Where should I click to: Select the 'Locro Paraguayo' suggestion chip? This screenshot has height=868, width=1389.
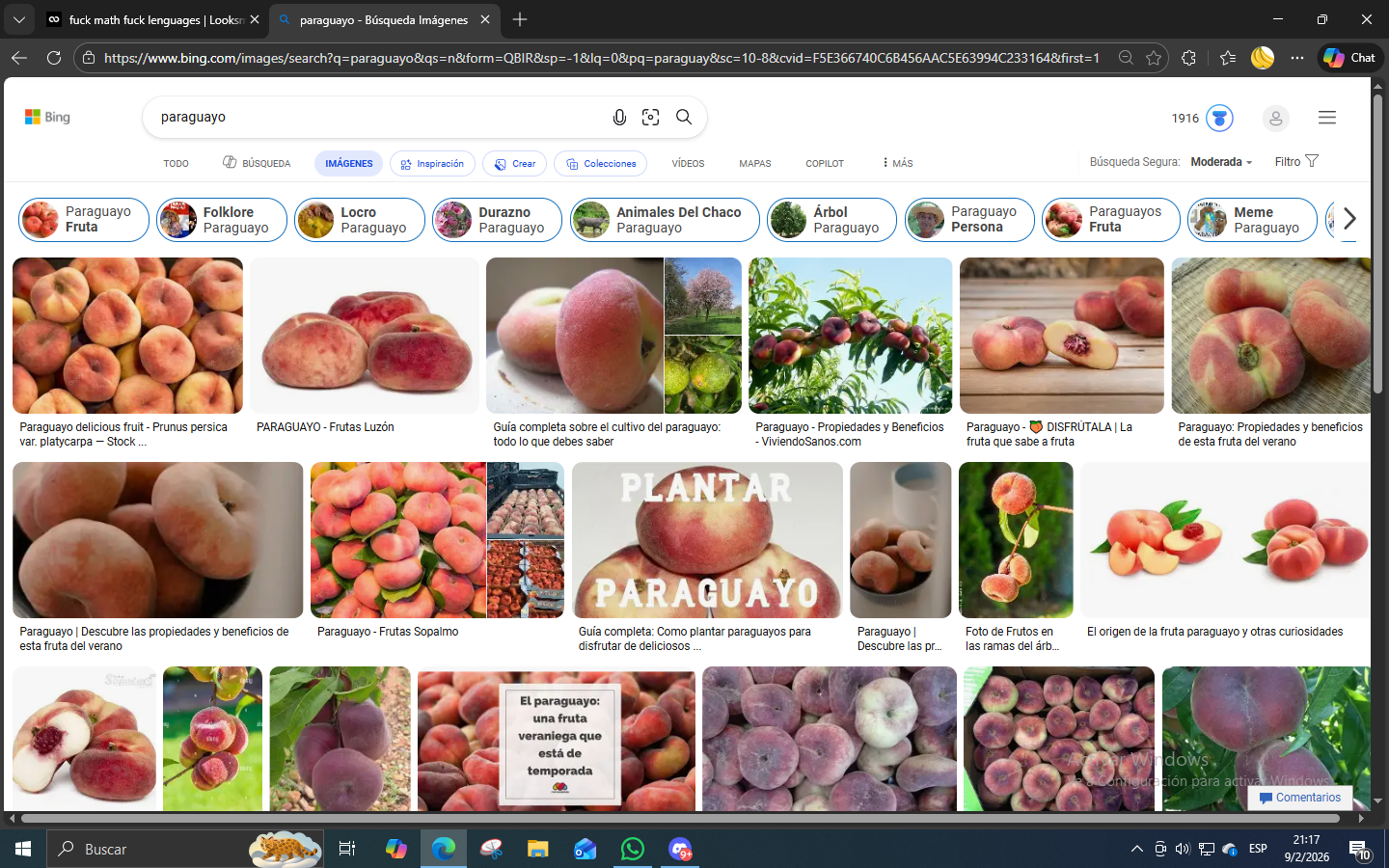pyautogui.click(x=360, y=220)
